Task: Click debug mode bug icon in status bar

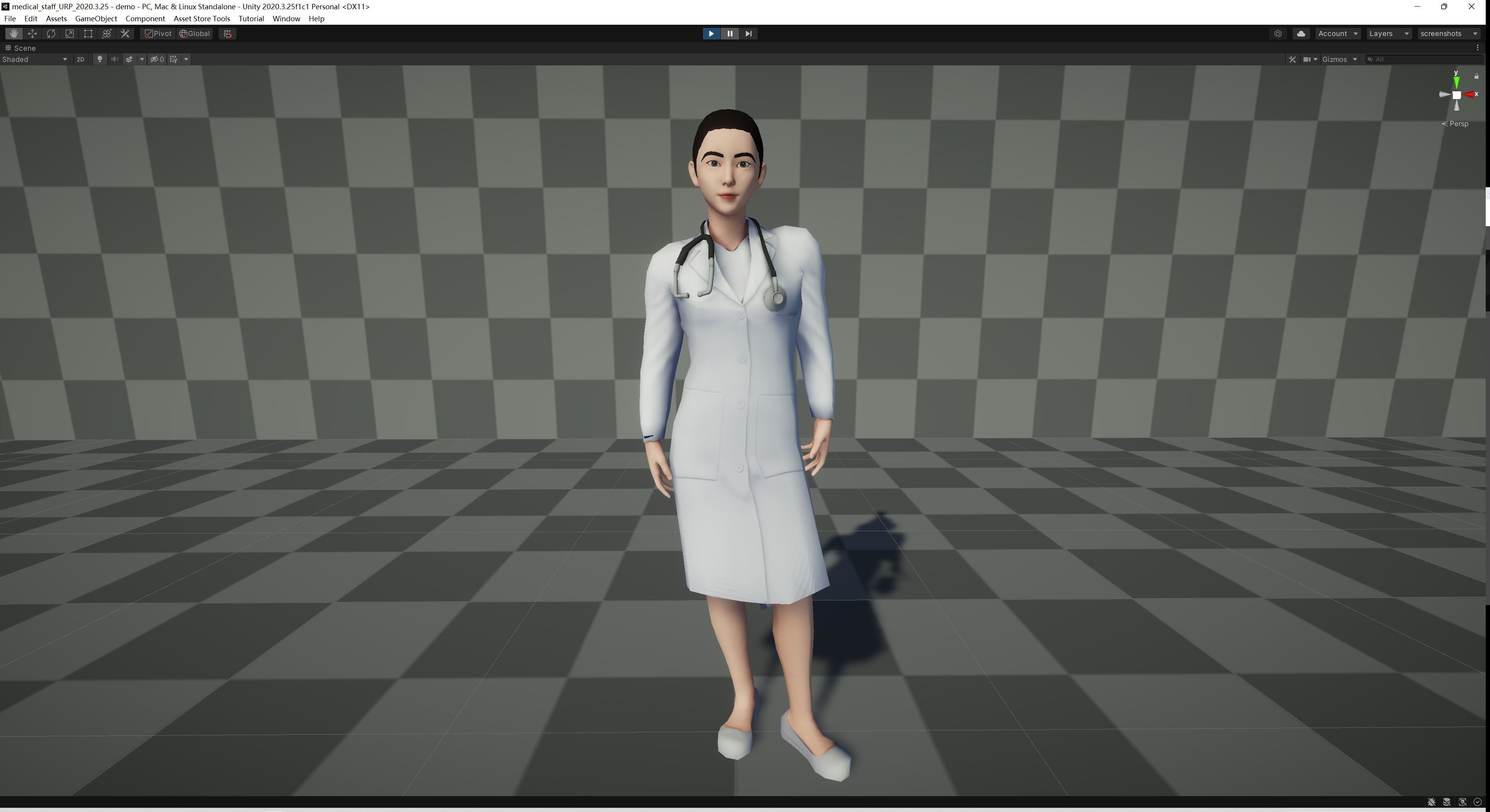Action: point(1432,802)
